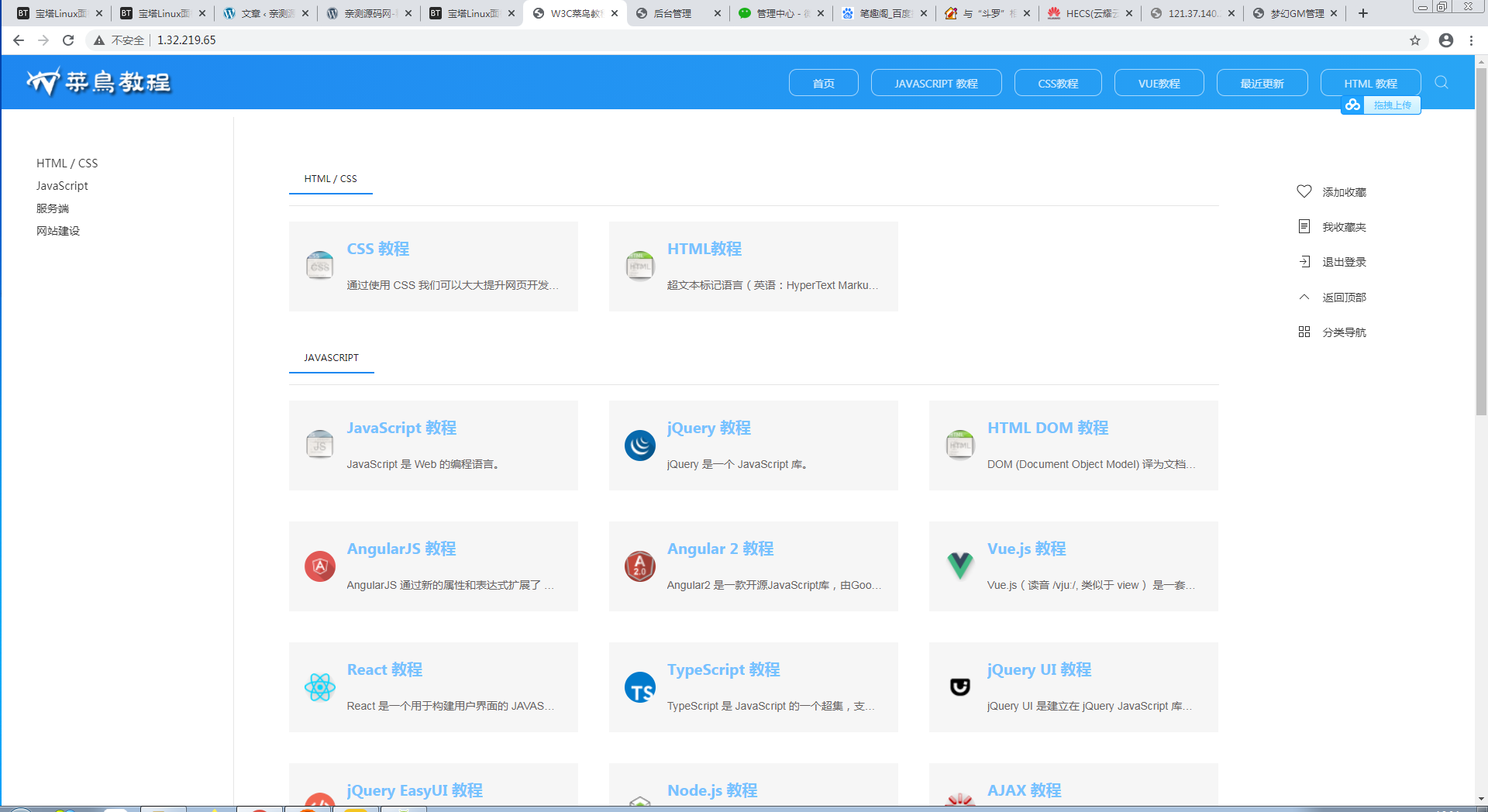1488x812 pixels.
Task: Click the 返回顶部 up-arrow icon
Action: click(1304, 297)
